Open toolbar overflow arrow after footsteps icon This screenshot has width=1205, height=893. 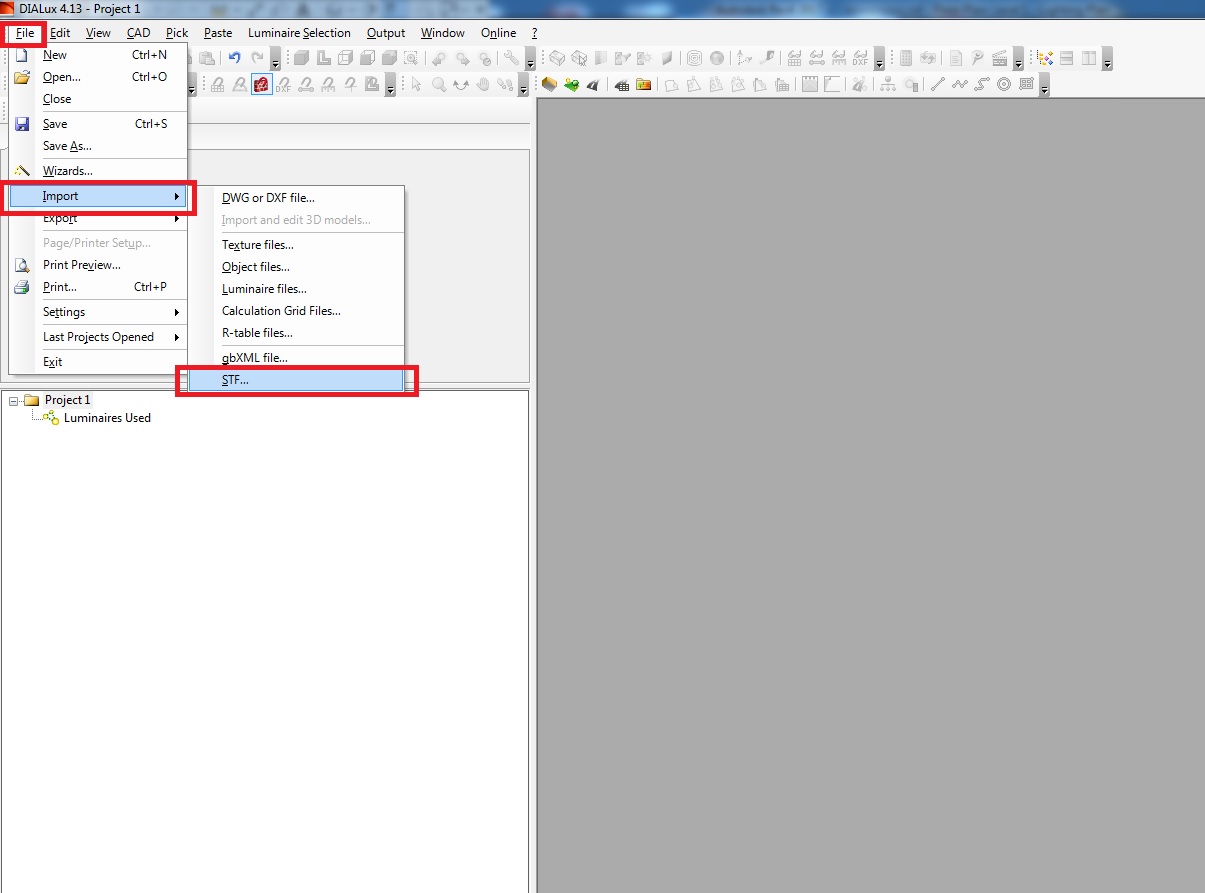(523, 85)
